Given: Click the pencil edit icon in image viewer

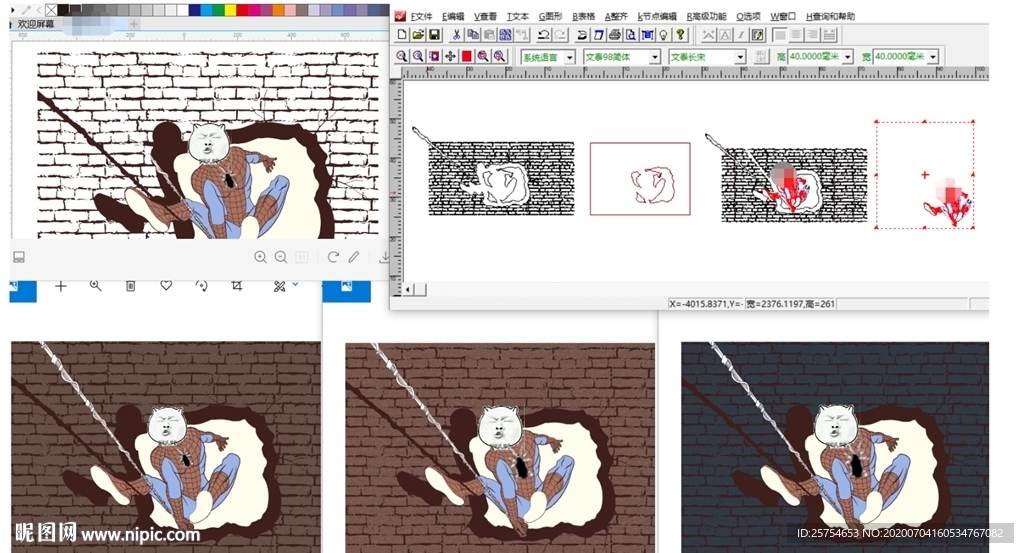Looking at the screenshot, I should 353,257.
